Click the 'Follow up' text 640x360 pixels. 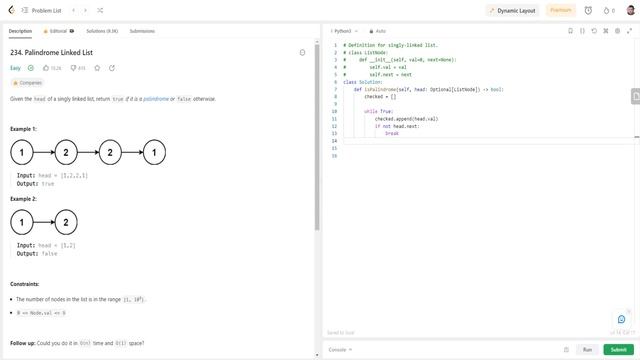click(23, 343)
